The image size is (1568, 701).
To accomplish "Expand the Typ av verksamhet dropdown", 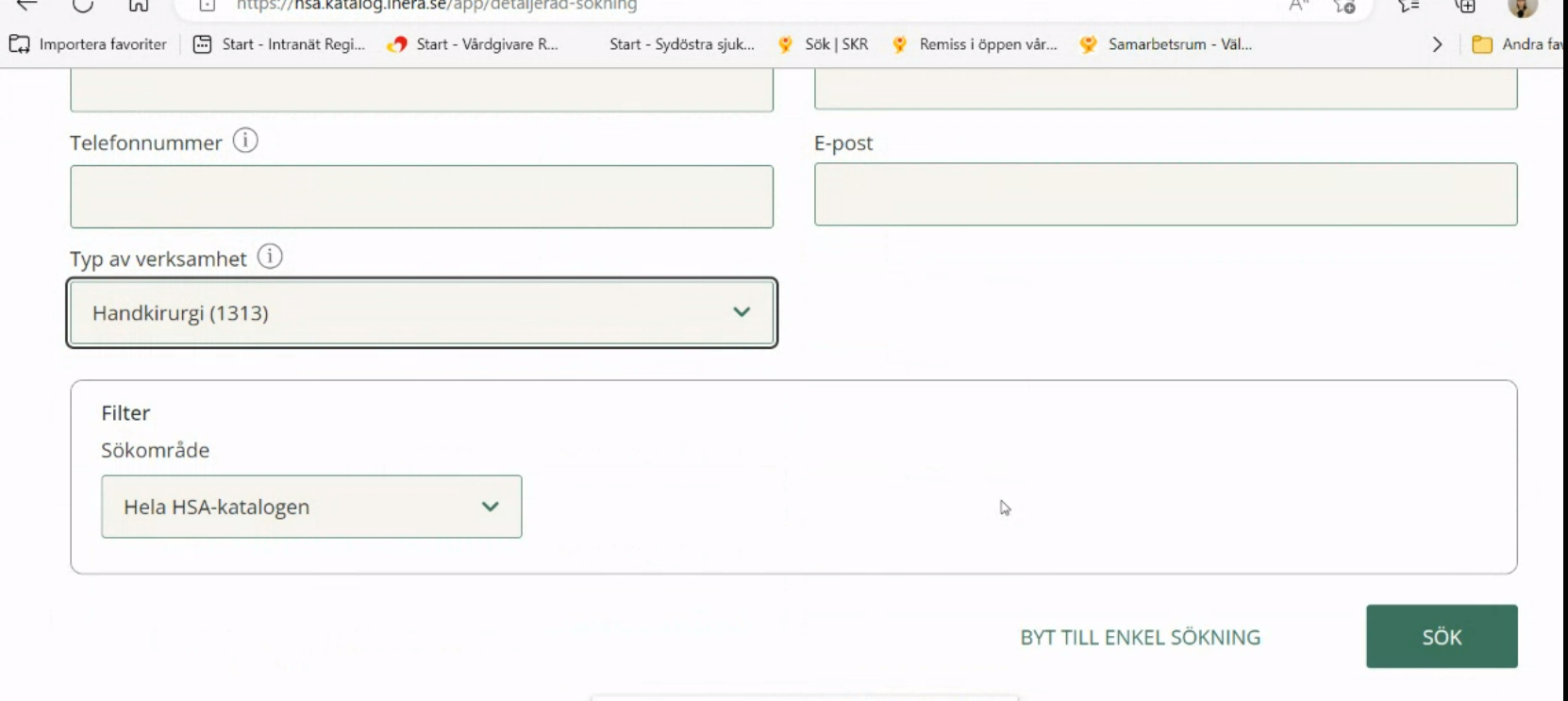I will click(422, 313).
